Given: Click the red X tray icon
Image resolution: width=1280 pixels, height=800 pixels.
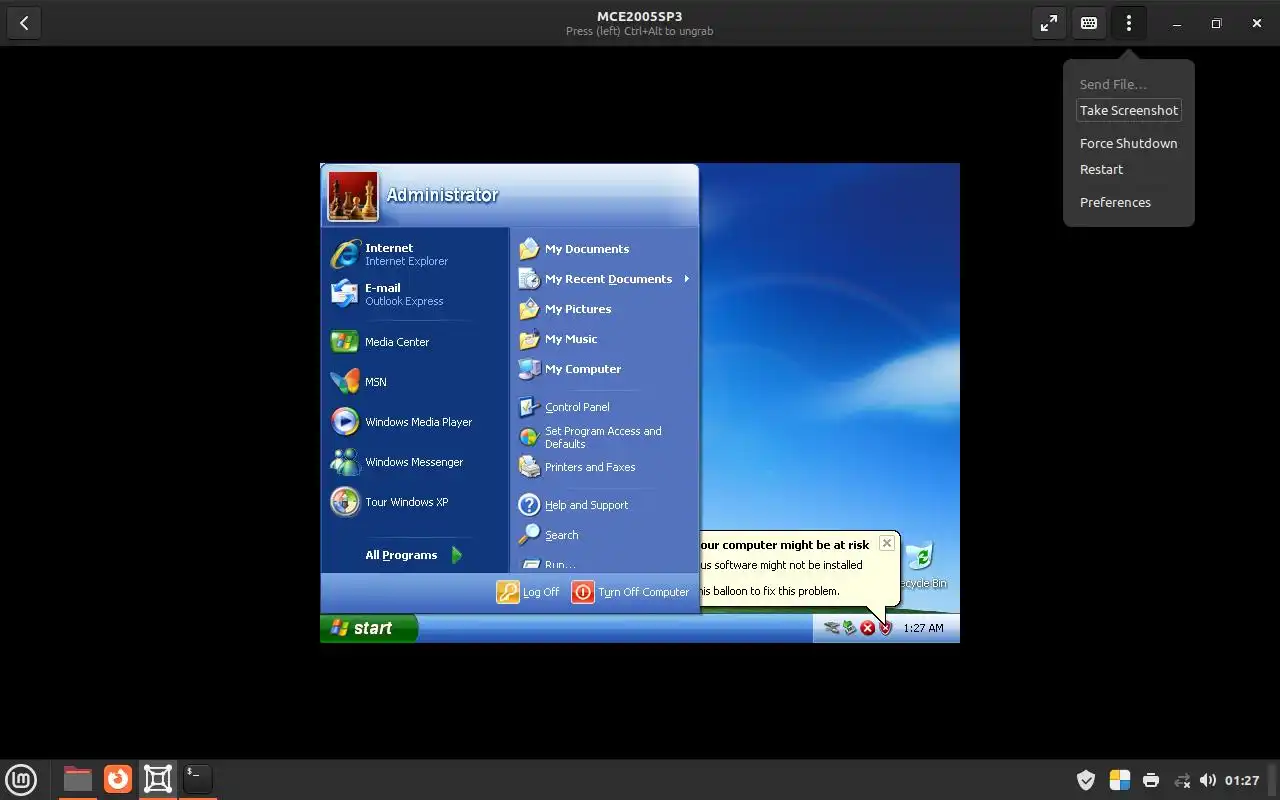Looking at the screenshot, I should pos(868,628).
